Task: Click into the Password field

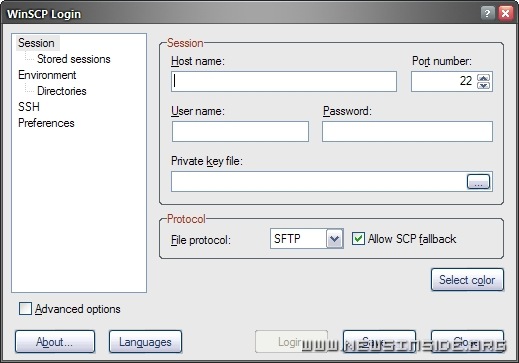Action: pyautogui.click(x=407, y=131)
